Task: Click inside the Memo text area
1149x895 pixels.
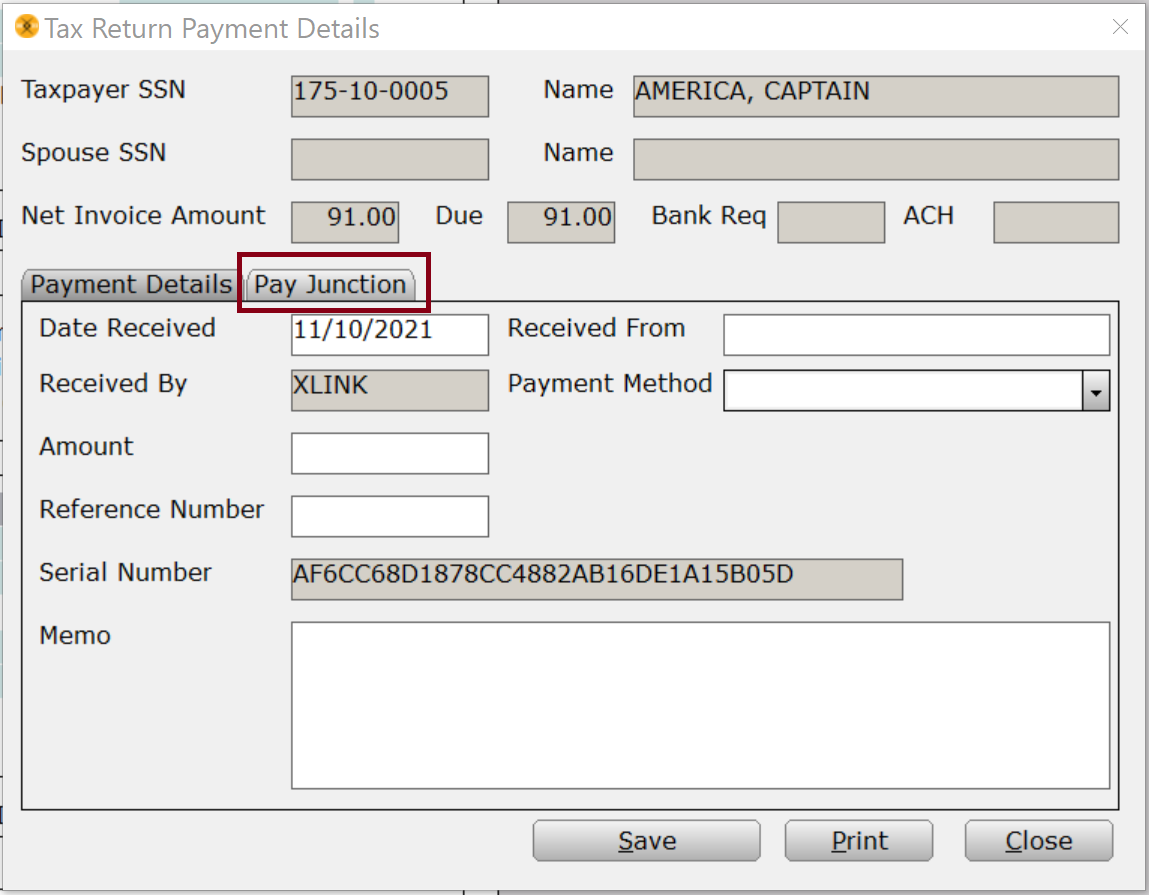Action: click(701, 705)
